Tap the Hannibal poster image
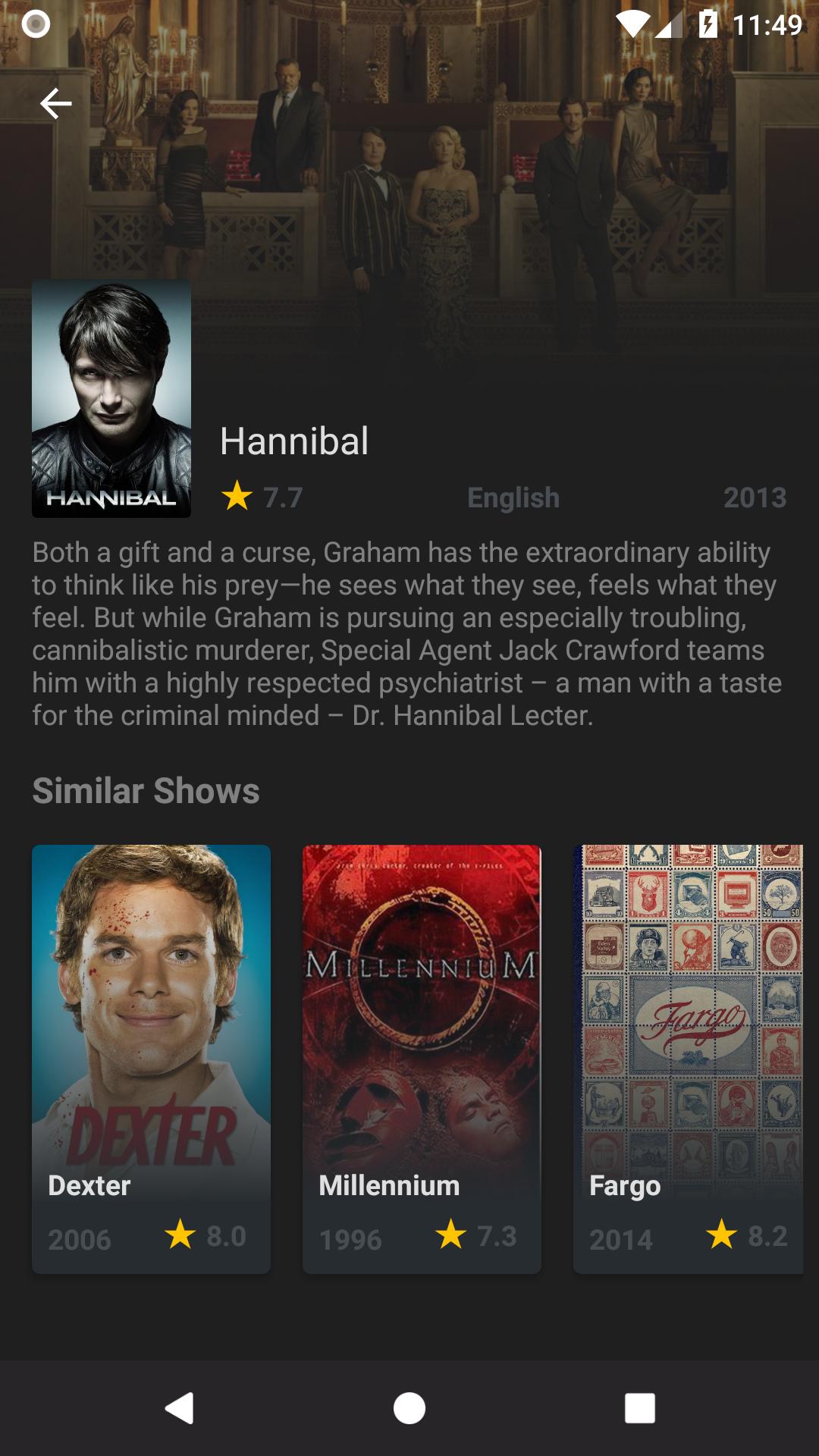The width and height of the screenshot is (819, 1456). [x=111, y=398]
